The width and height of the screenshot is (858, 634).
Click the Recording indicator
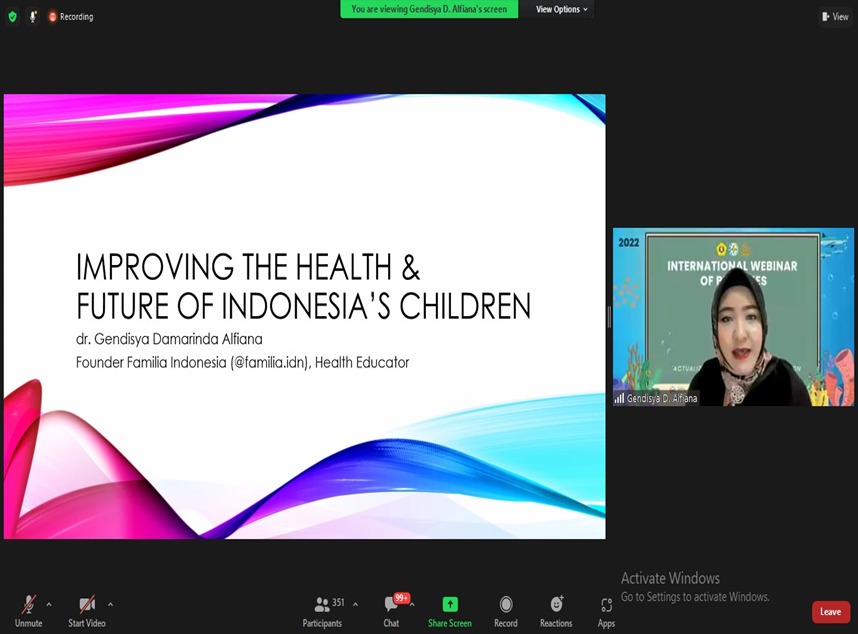pyautogui.click(x=70, y=16)
